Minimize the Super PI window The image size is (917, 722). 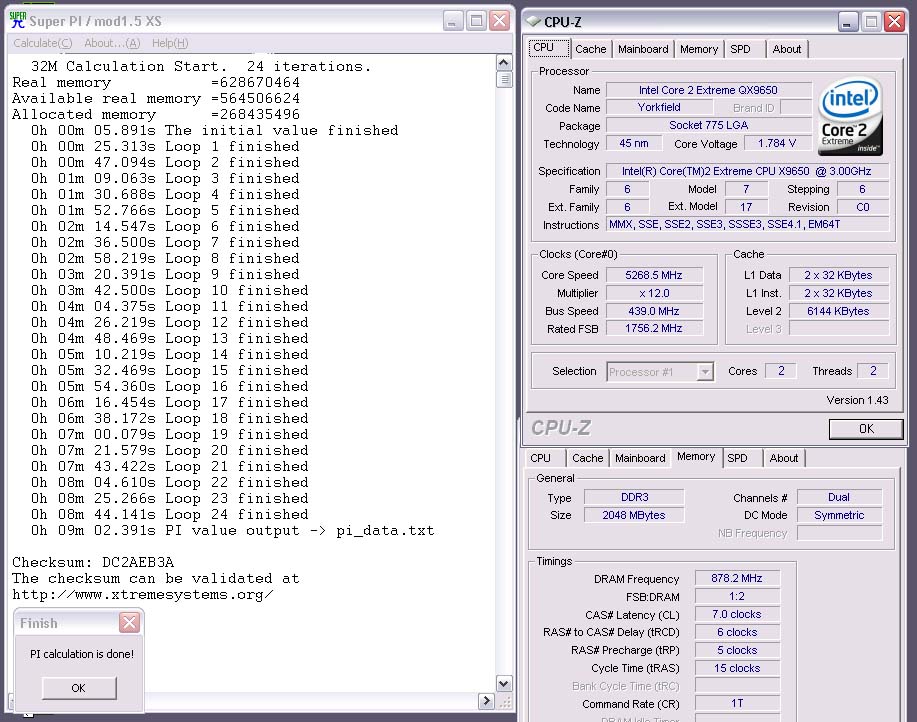point(453,21)
